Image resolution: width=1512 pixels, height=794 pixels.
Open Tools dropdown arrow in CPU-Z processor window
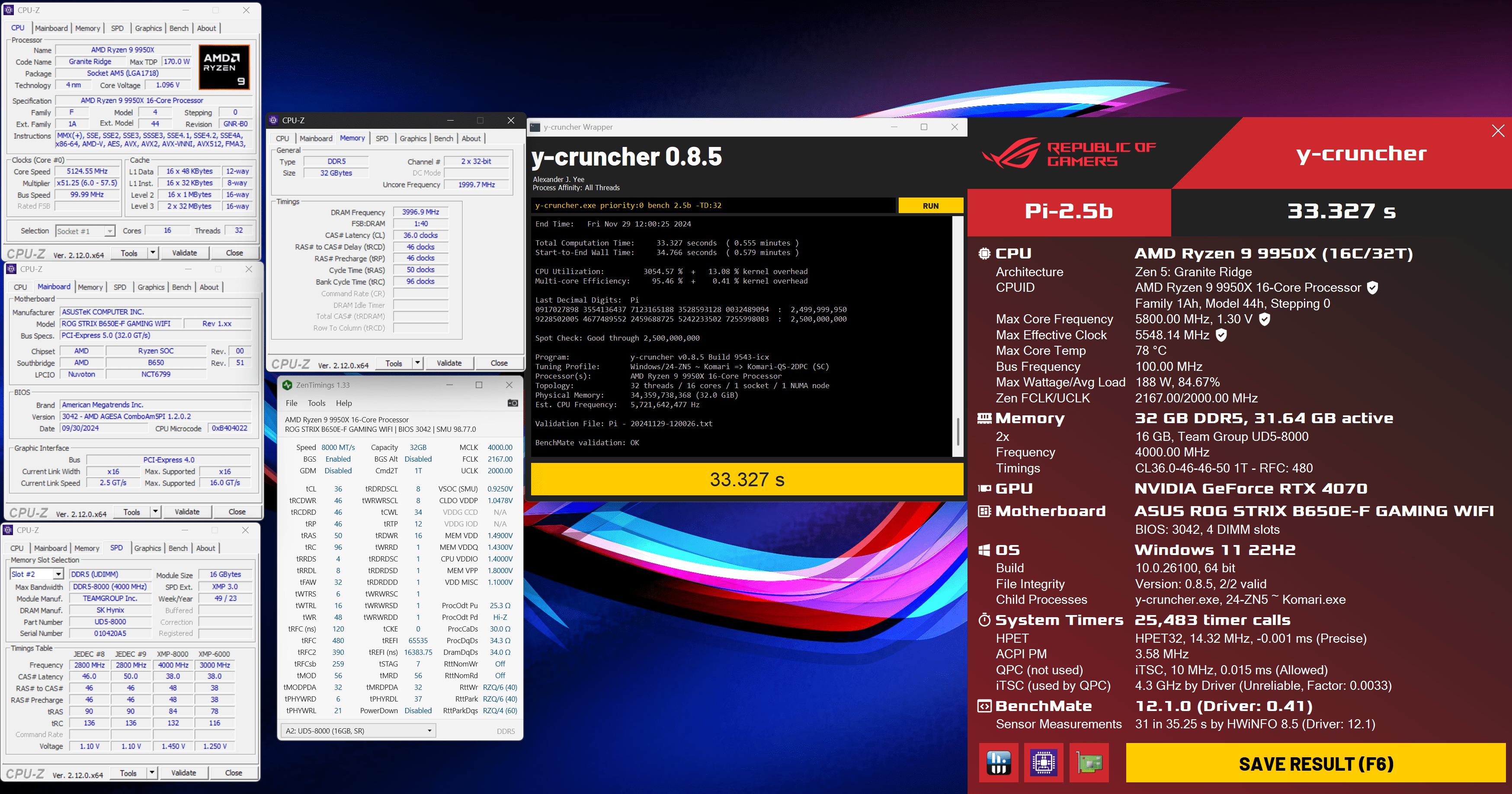click(153, 253)
